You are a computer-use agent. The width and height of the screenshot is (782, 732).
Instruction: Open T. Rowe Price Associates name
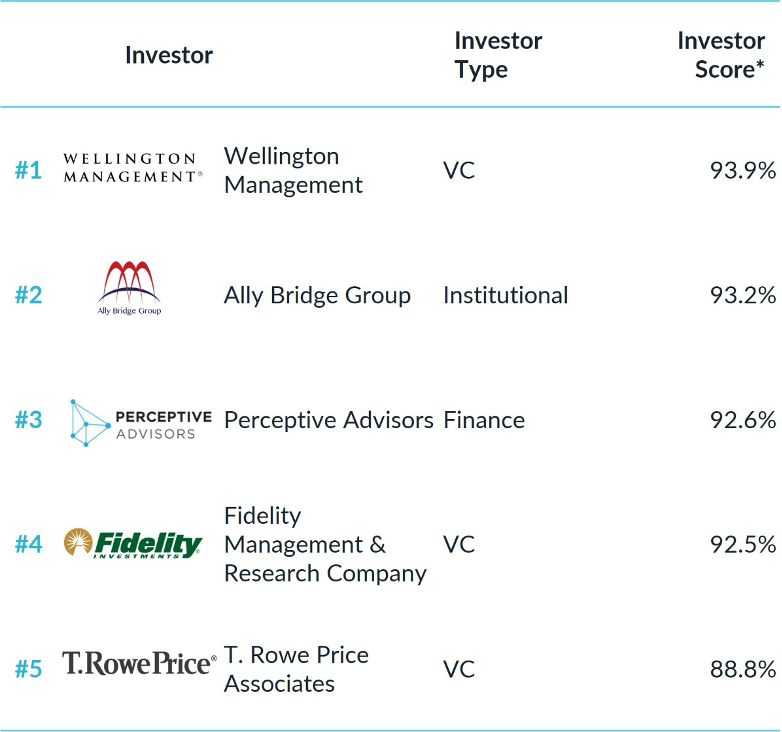[296, 669]
